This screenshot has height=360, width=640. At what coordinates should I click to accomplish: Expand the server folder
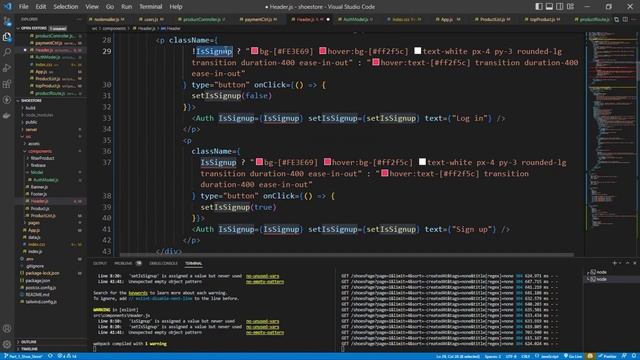coord(31,129)
